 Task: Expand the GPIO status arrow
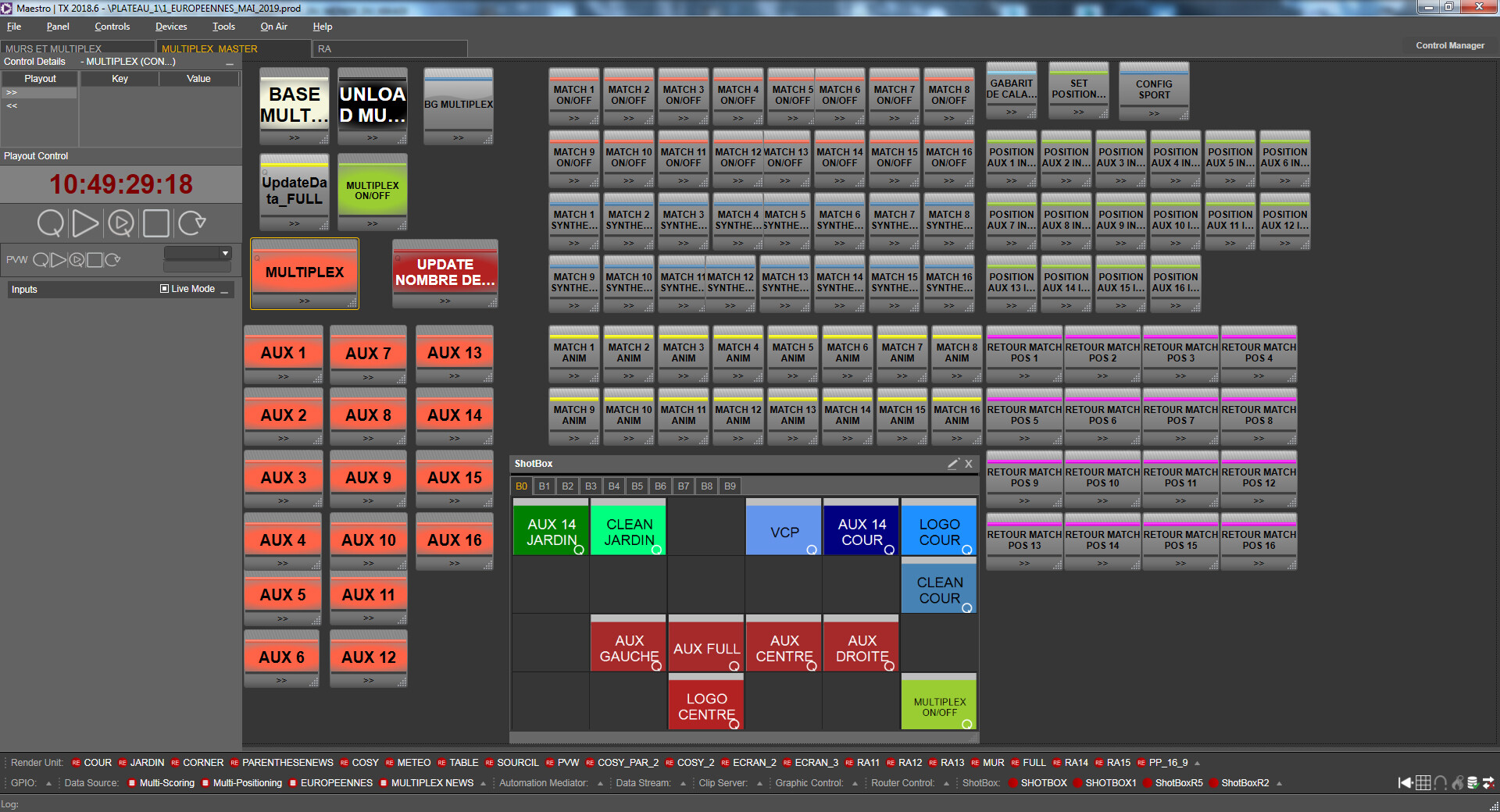pyautogui.click(x=48, y=783)
